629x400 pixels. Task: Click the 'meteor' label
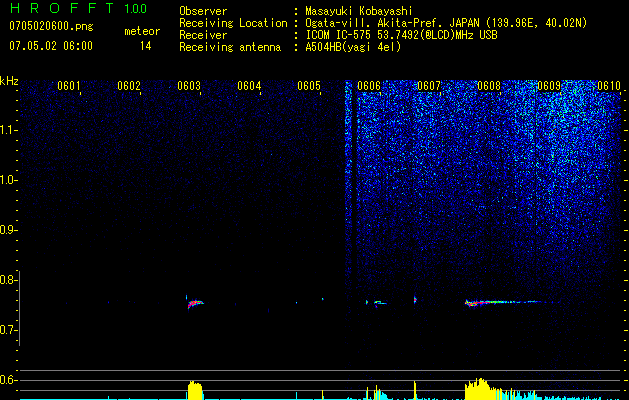click(x=142, y=31)
